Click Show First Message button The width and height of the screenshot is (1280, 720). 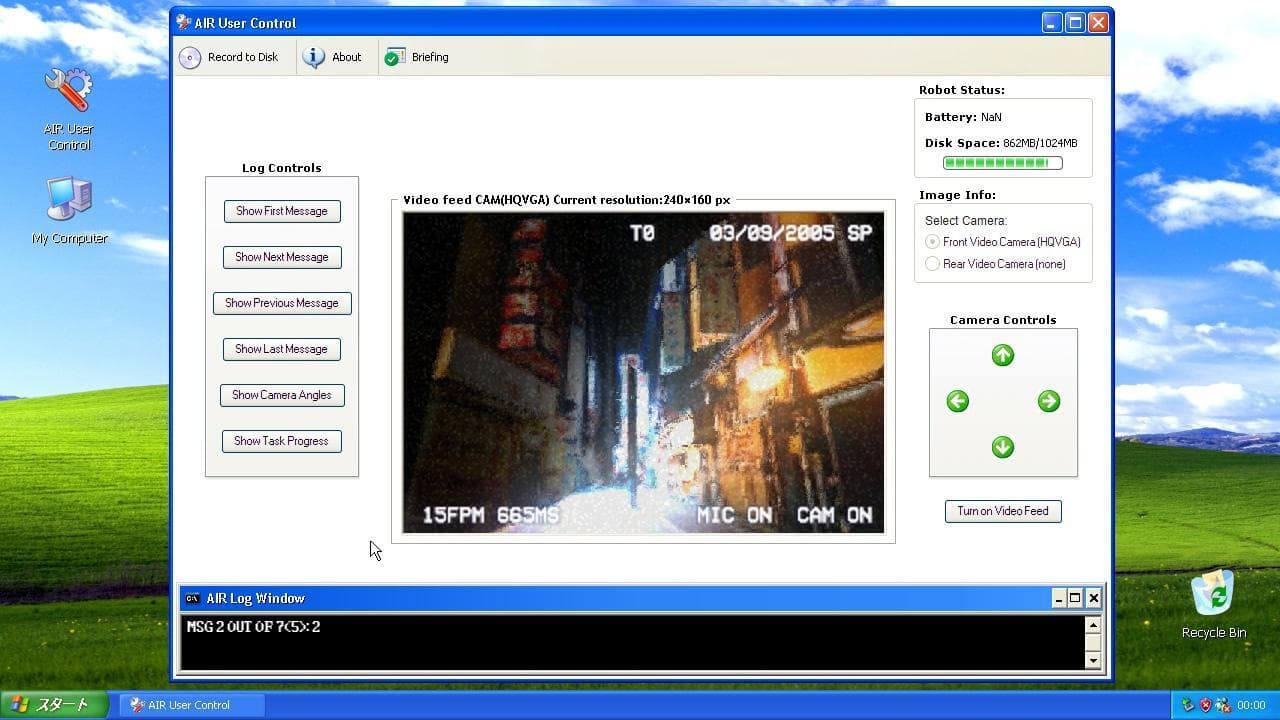(282, 211)
